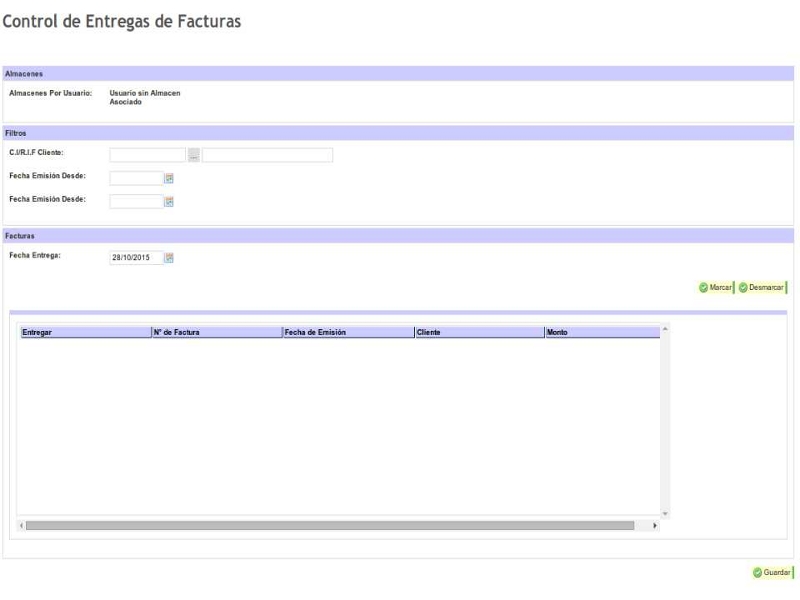Click the horizontal scrollbar right arrow

pyautogui.click(x=656, y=525)
